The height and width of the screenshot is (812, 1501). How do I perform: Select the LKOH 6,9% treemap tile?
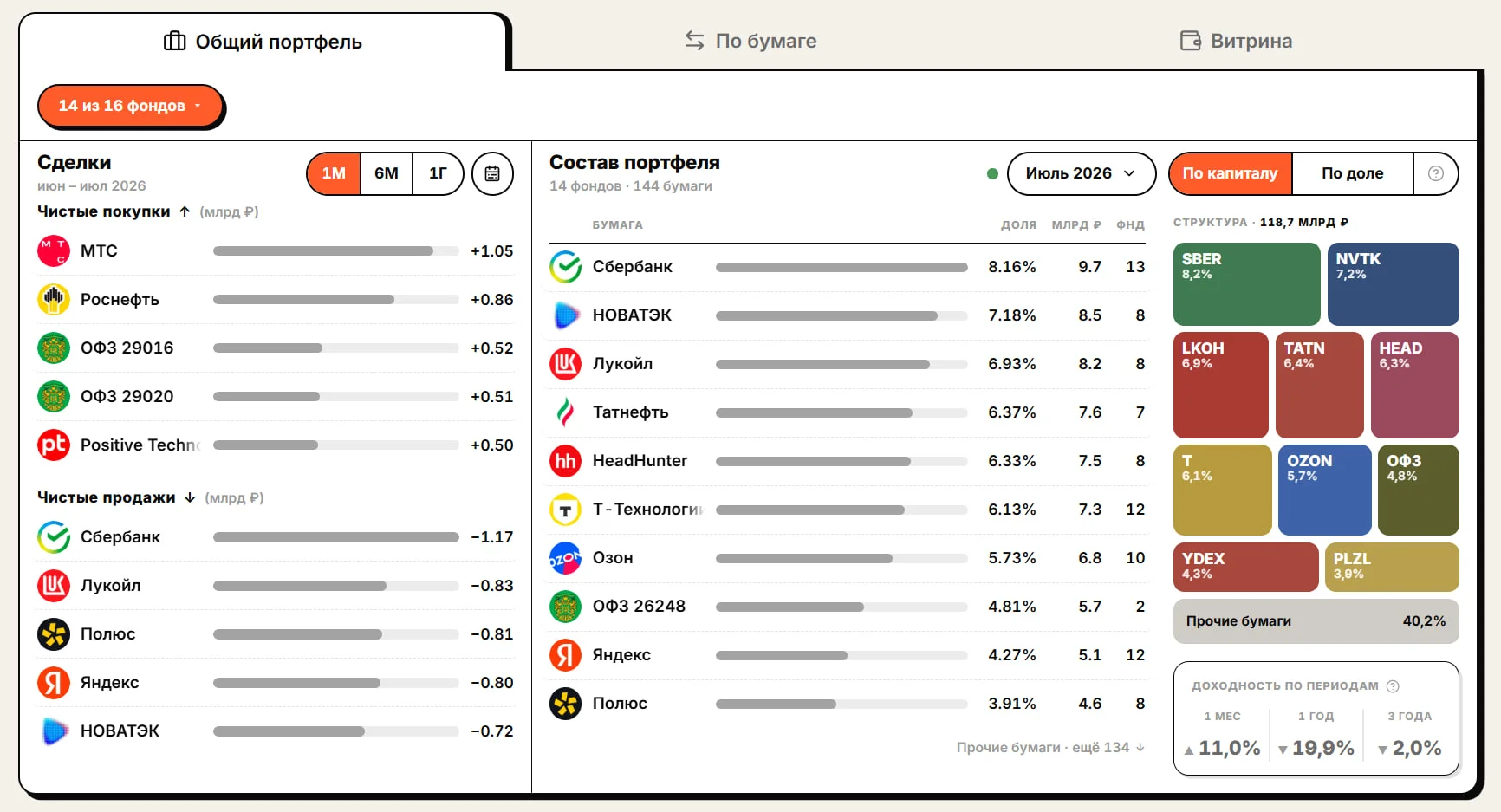click(1220, 385)
